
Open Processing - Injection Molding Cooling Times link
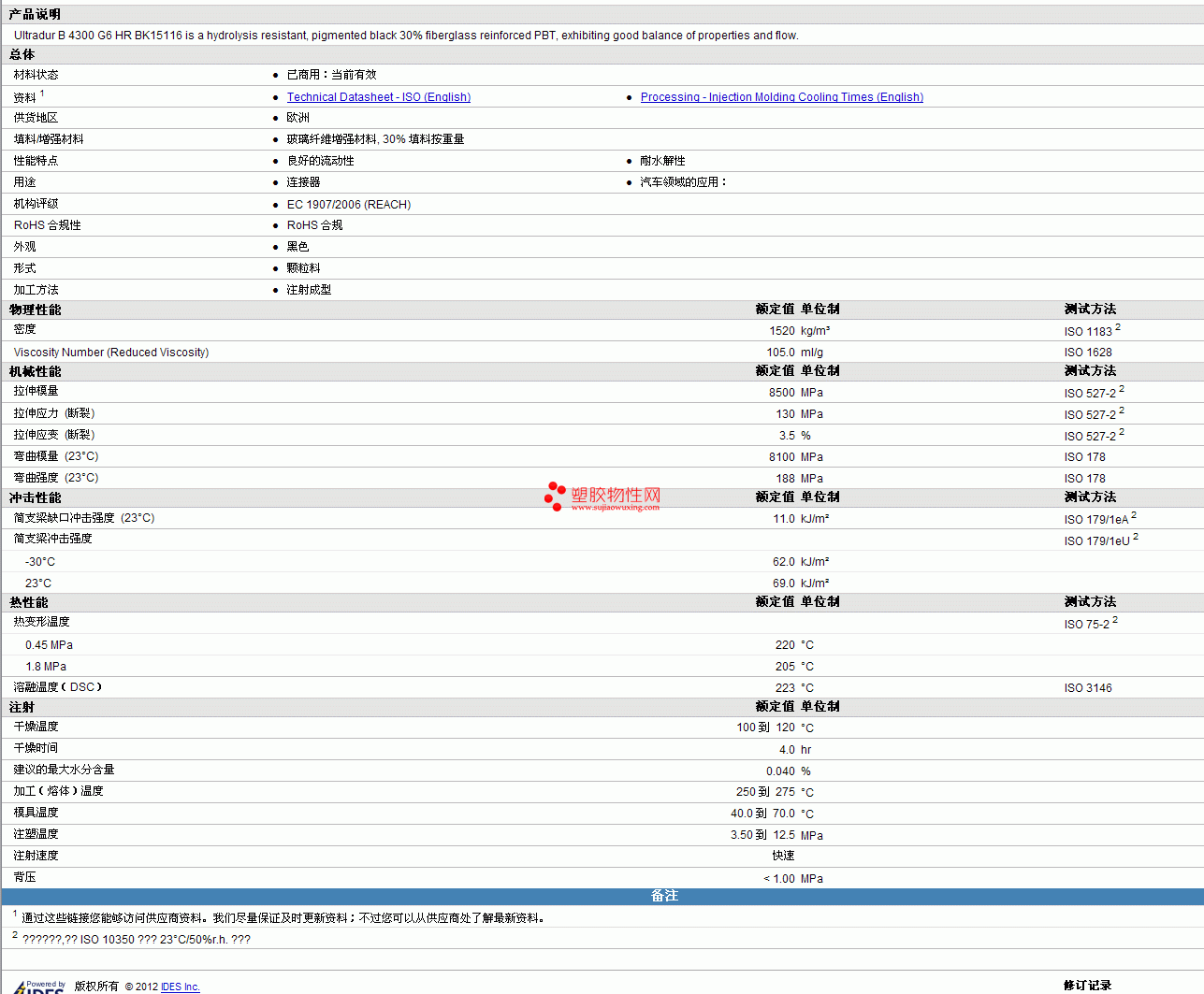(x=781, y=97)
